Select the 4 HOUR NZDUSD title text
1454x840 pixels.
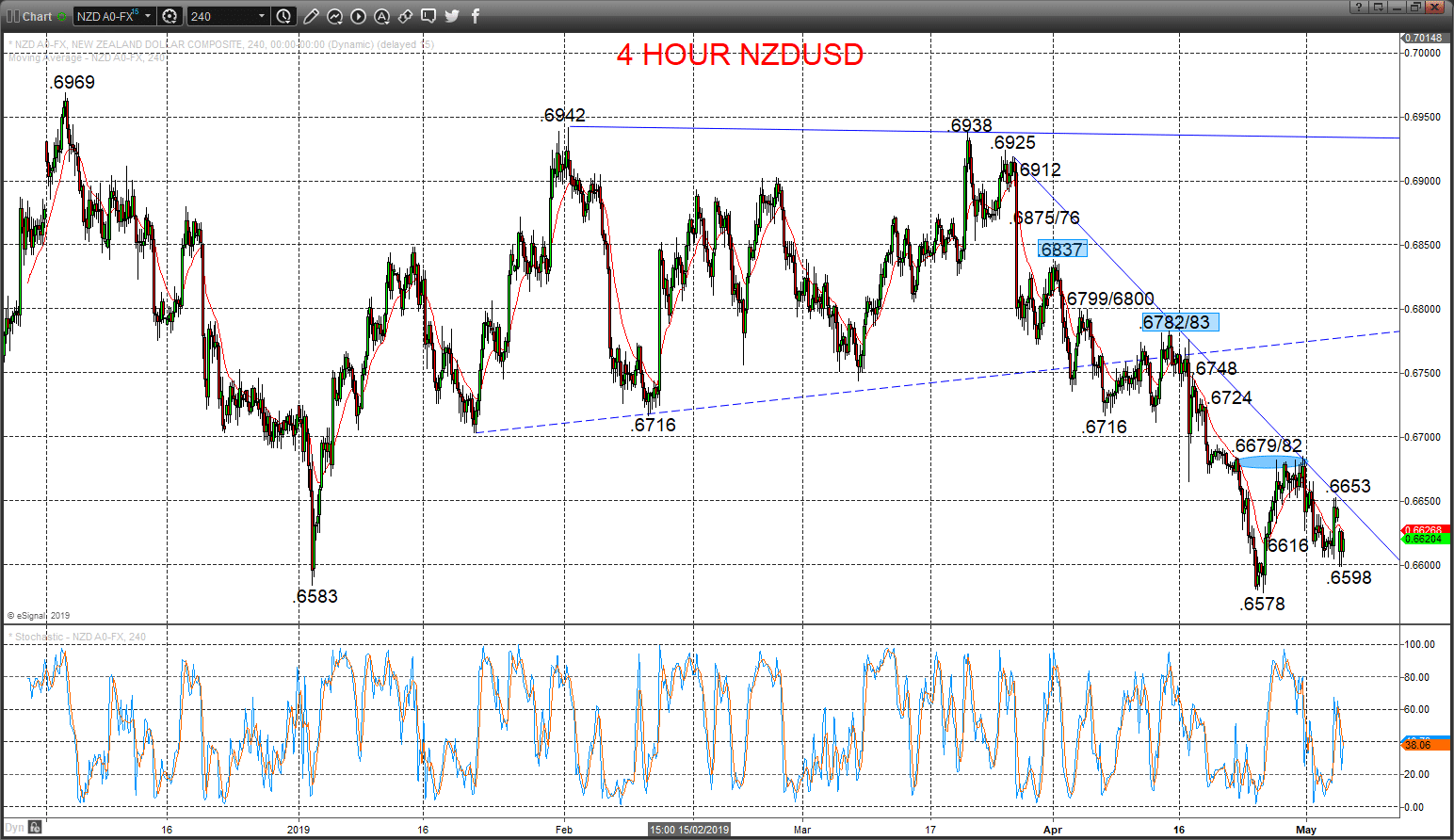[740, 55]
